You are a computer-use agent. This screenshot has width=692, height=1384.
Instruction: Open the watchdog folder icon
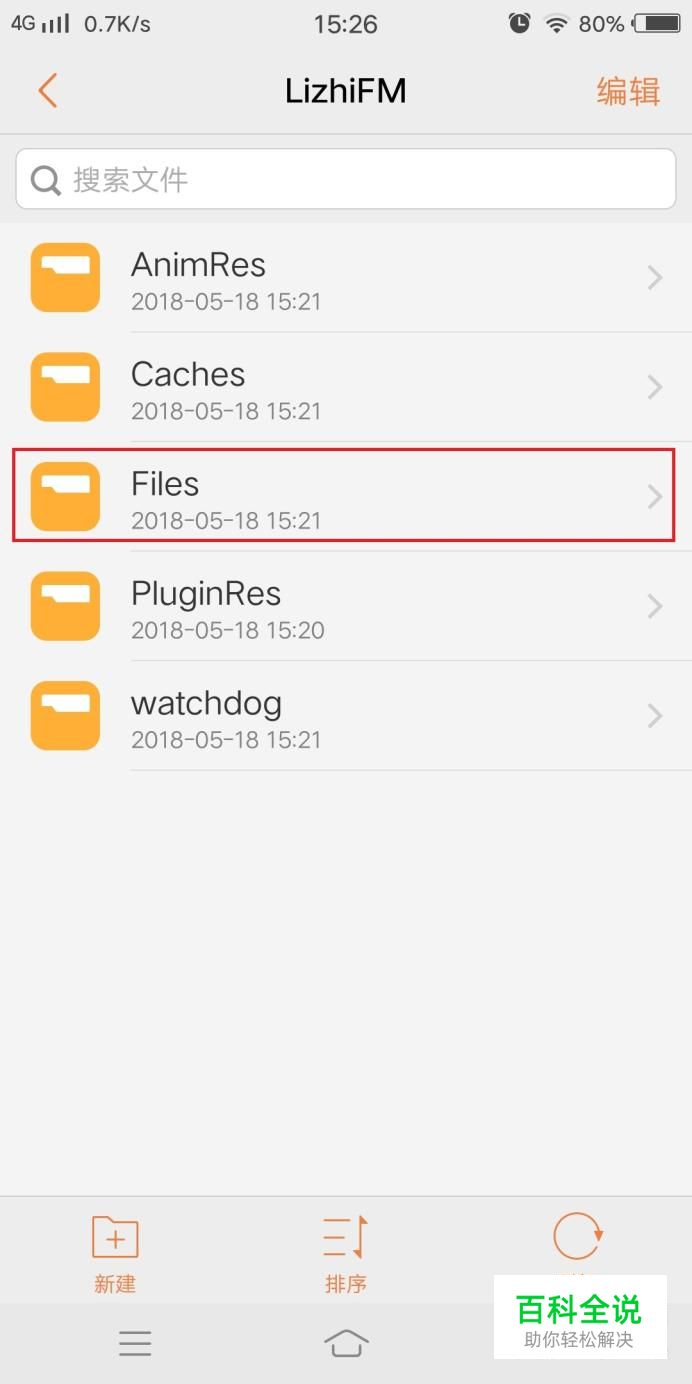tap(65, 716)
